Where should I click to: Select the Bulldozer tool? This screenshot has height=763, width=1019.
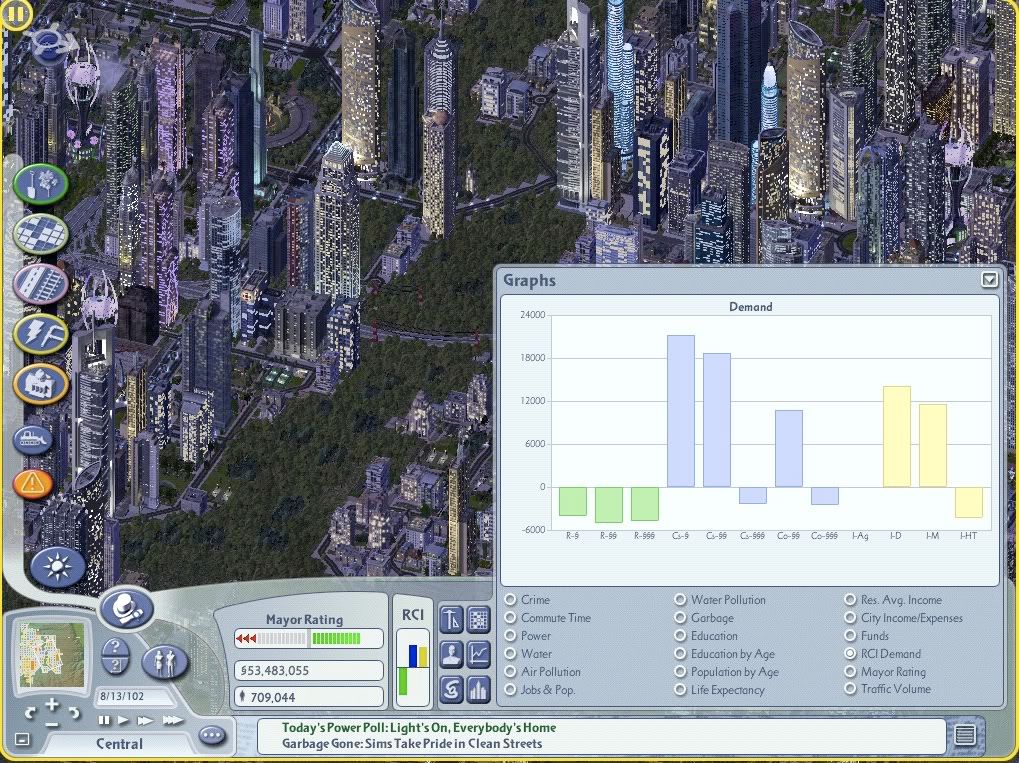pyautogui.click(x=32, y=440)
